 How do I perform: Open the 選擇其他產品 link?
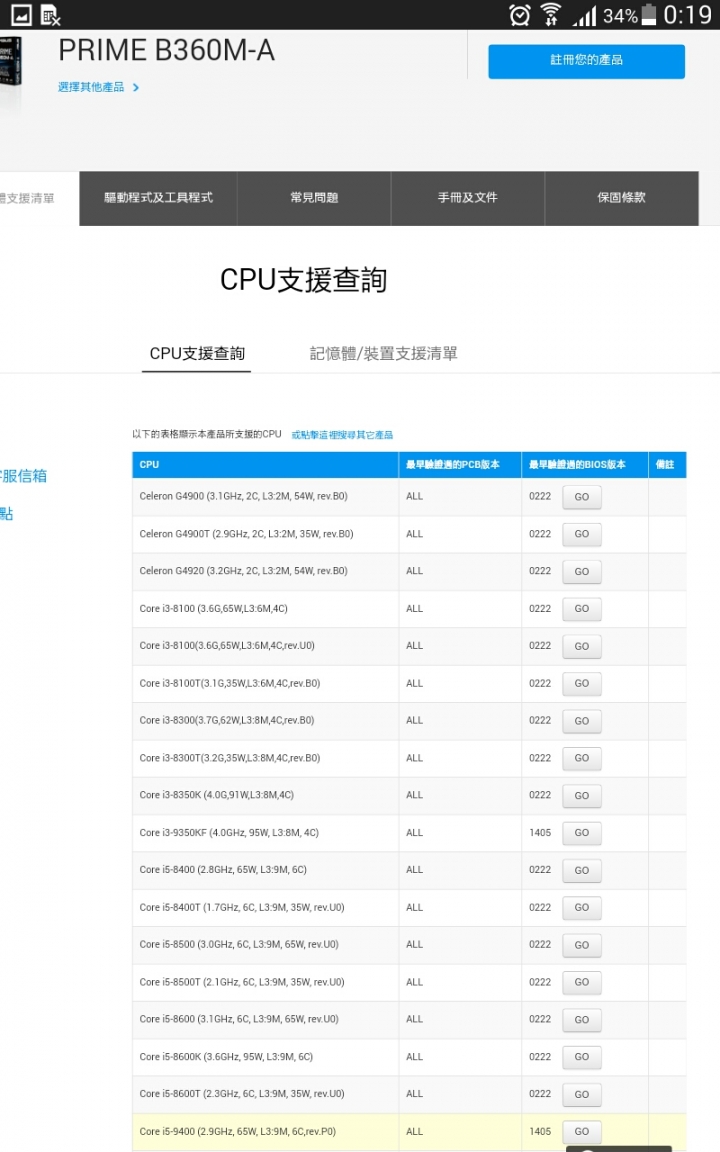point(98,87)
